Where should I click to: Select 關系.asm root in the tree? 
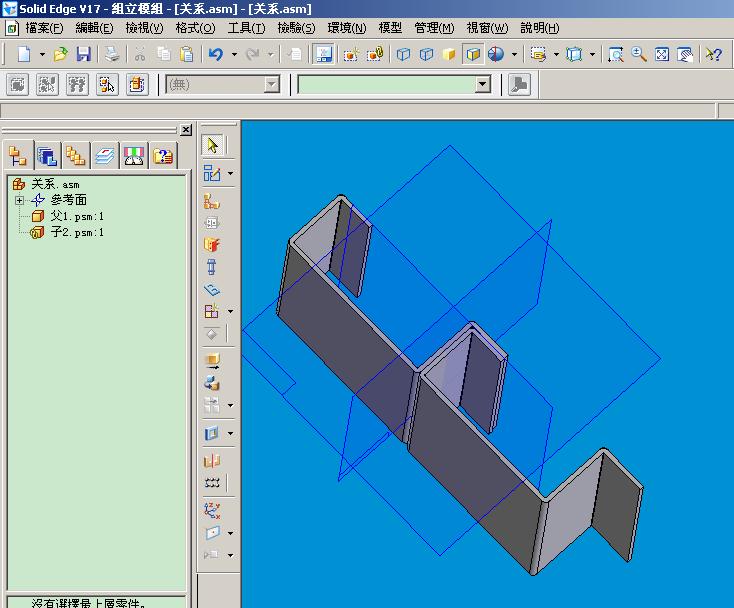pos(55,184)
